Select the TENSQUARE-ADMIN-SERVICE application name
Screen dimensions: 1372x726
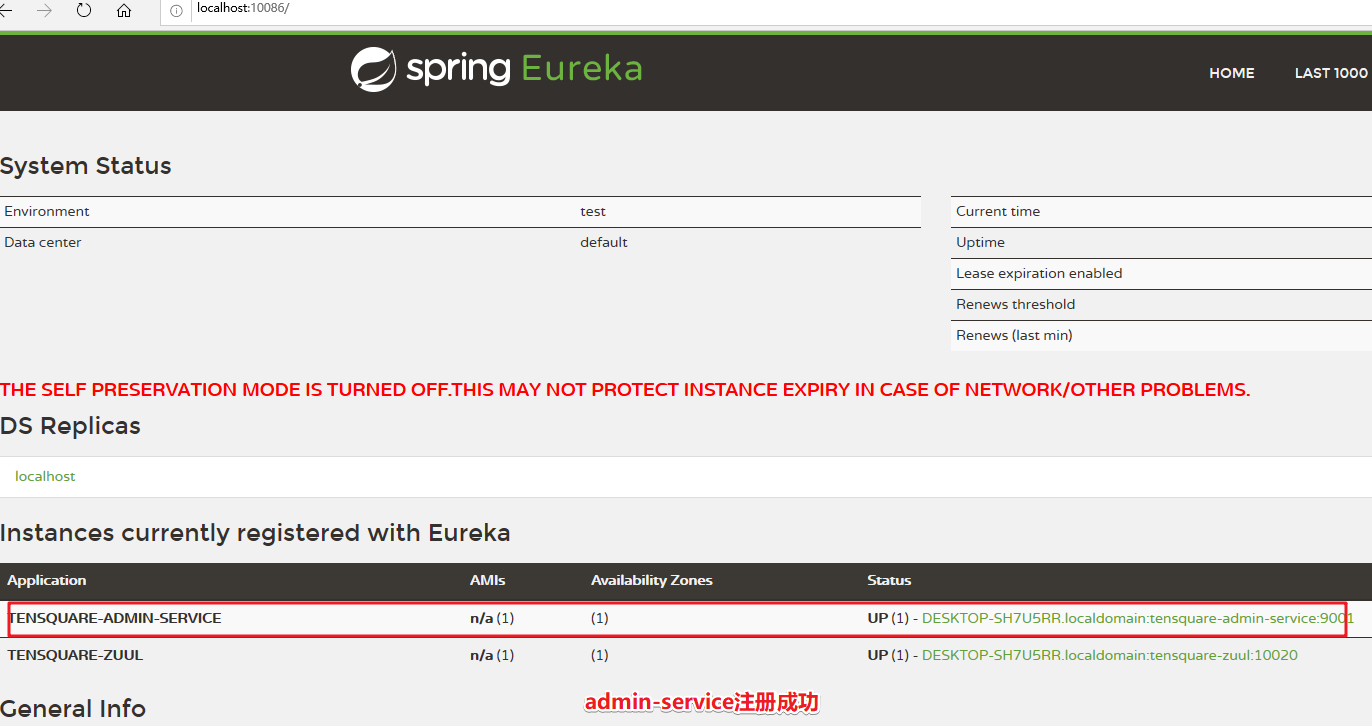click(x=115, y=618)
